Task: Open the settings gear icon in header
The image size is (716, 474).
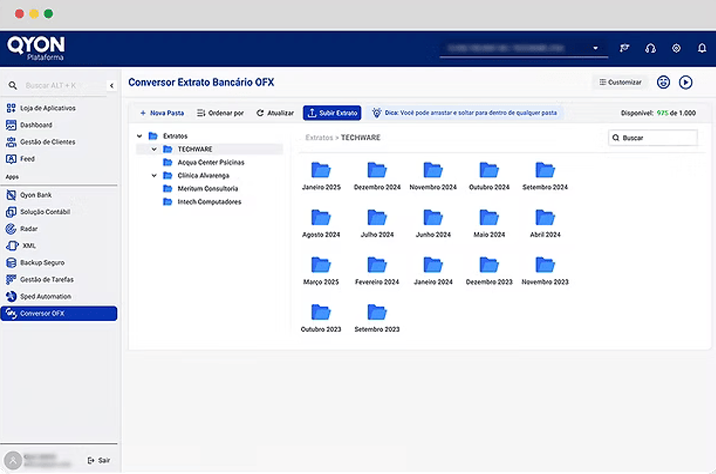Action: pos(676,48)
